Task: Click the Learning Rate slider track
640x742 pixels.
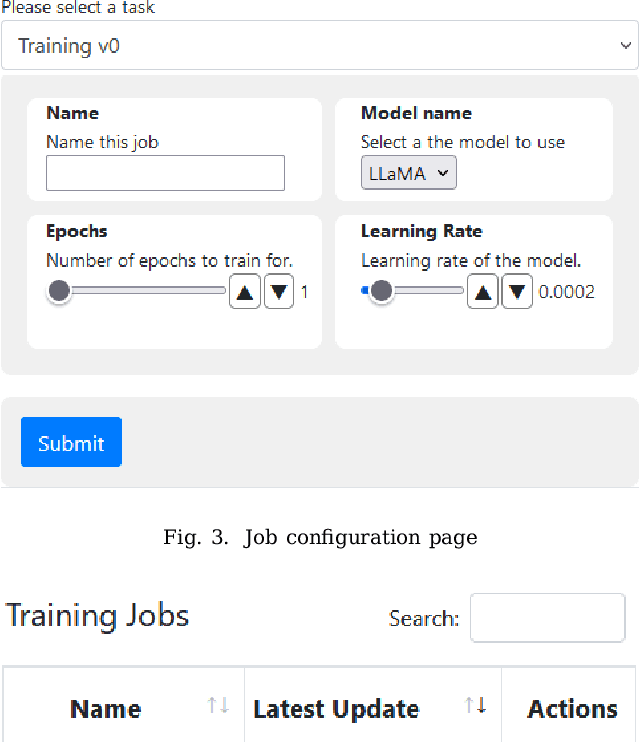Action: tap(430, 291)
